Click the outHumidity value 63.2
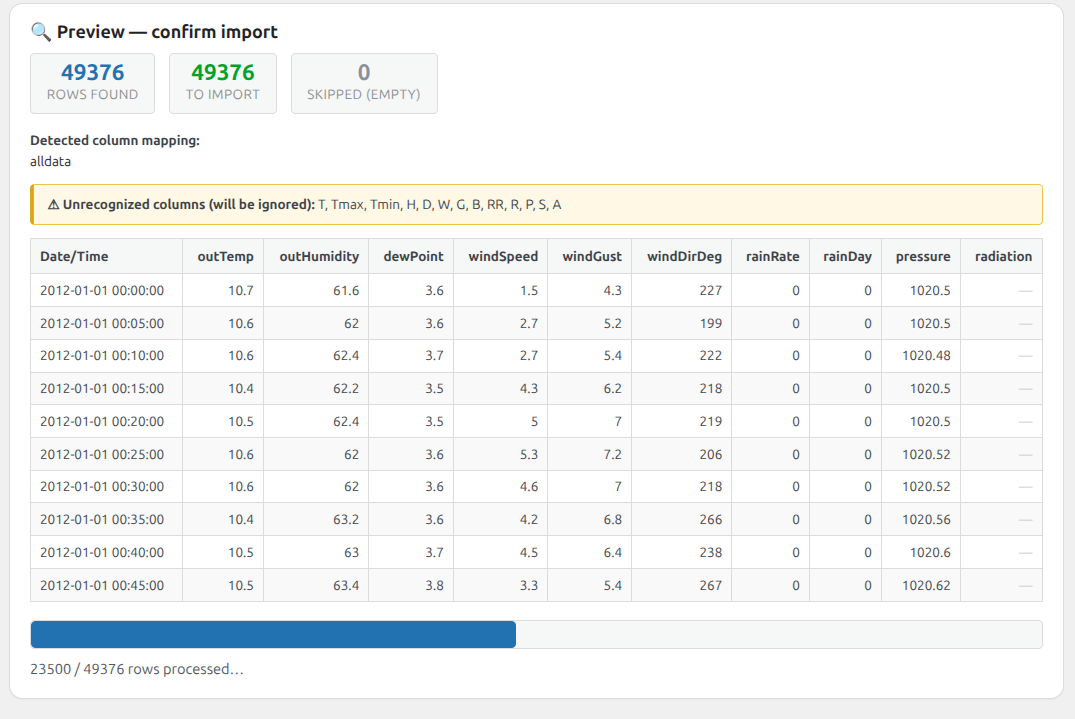1075x719 pixels. (x=346, y=520)
